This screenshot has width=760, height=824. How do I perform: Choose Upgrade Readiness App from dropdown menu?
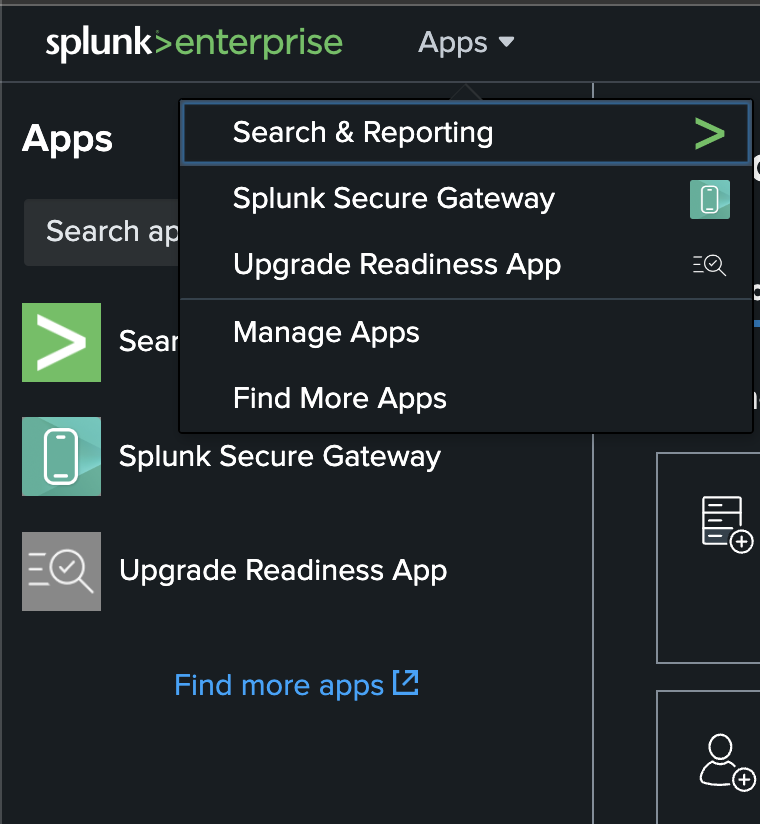(466, 265)
